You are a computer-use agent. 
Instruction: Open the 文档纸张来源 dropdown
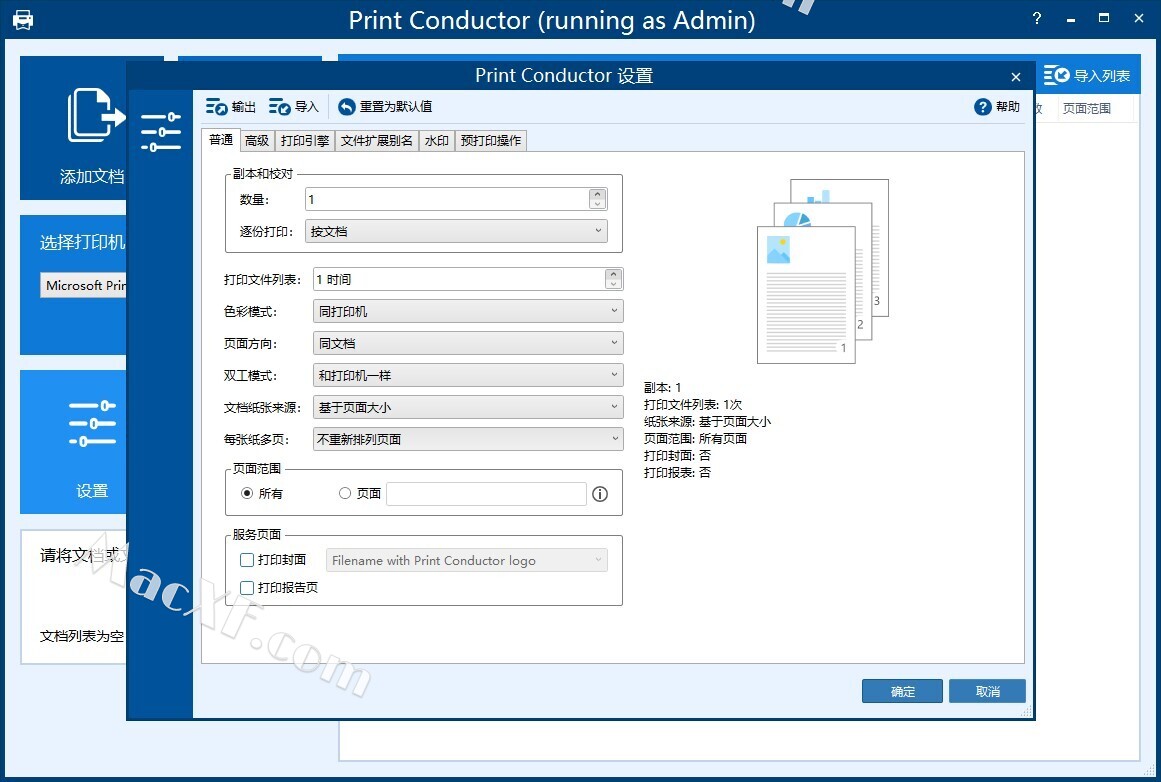(x=468, y=407)
